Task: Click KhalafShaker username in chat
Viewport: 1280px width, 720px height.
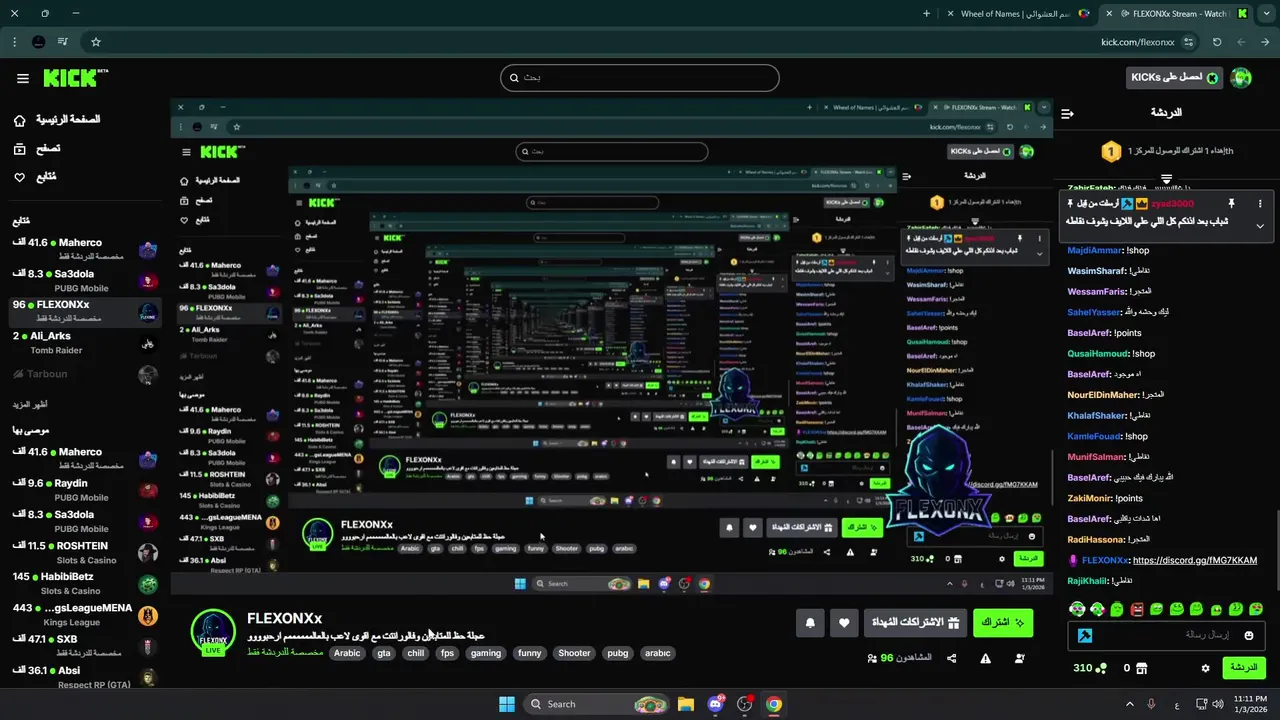Action: coord(1096,415)
